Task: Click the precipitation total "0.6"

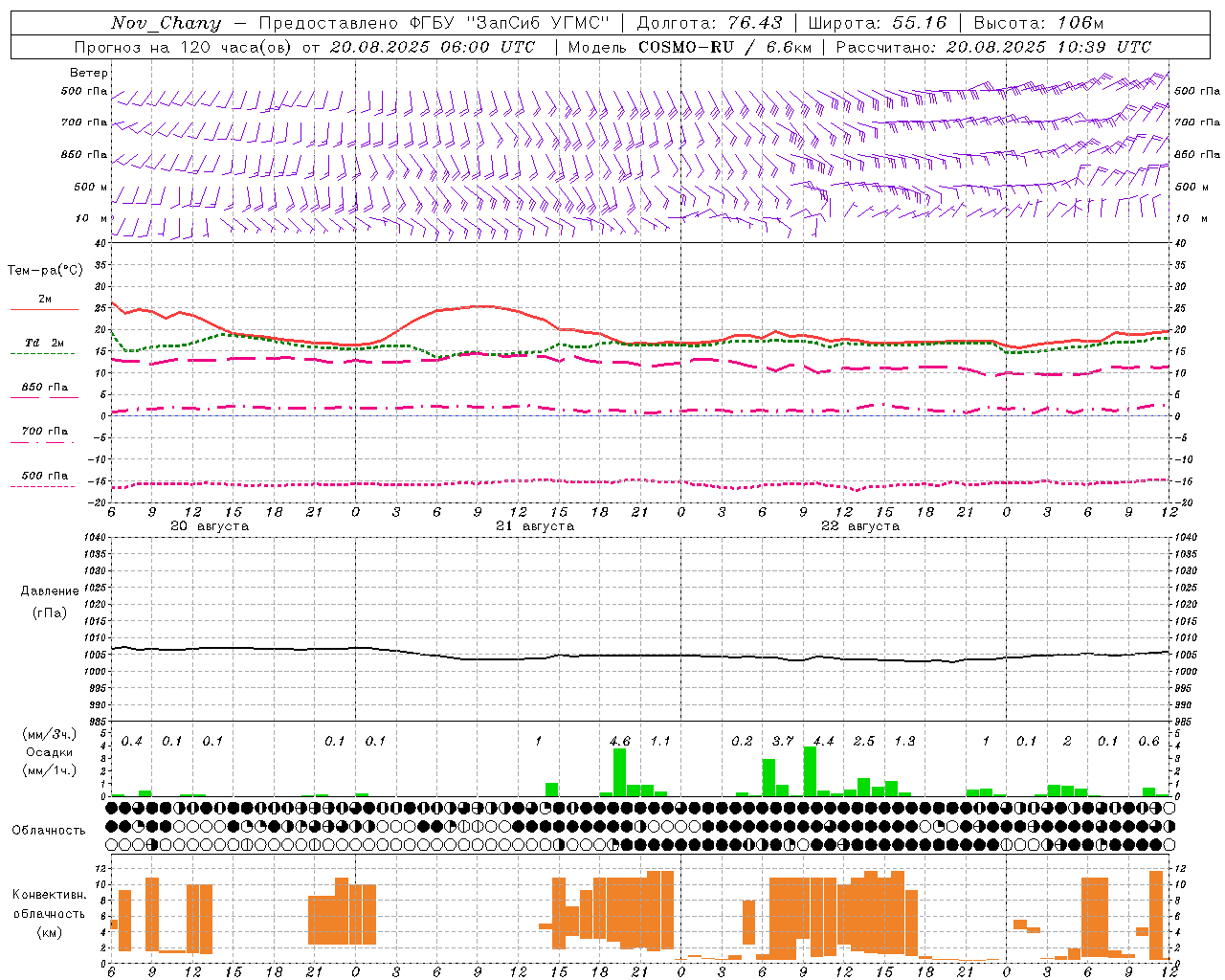Action: pos(1148,741)
